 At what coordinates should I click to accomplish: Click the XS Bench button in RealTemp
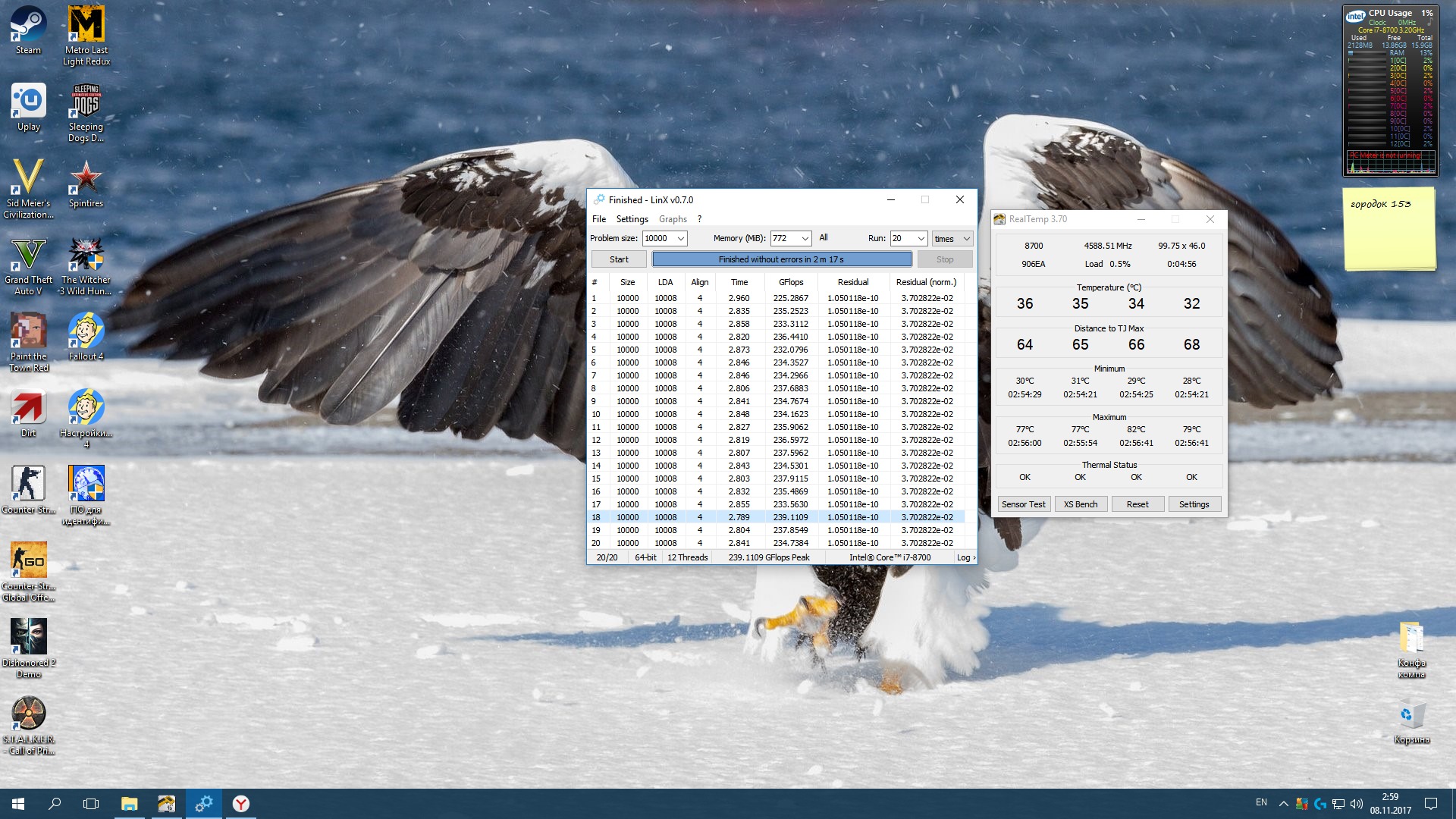[1081, 504]
